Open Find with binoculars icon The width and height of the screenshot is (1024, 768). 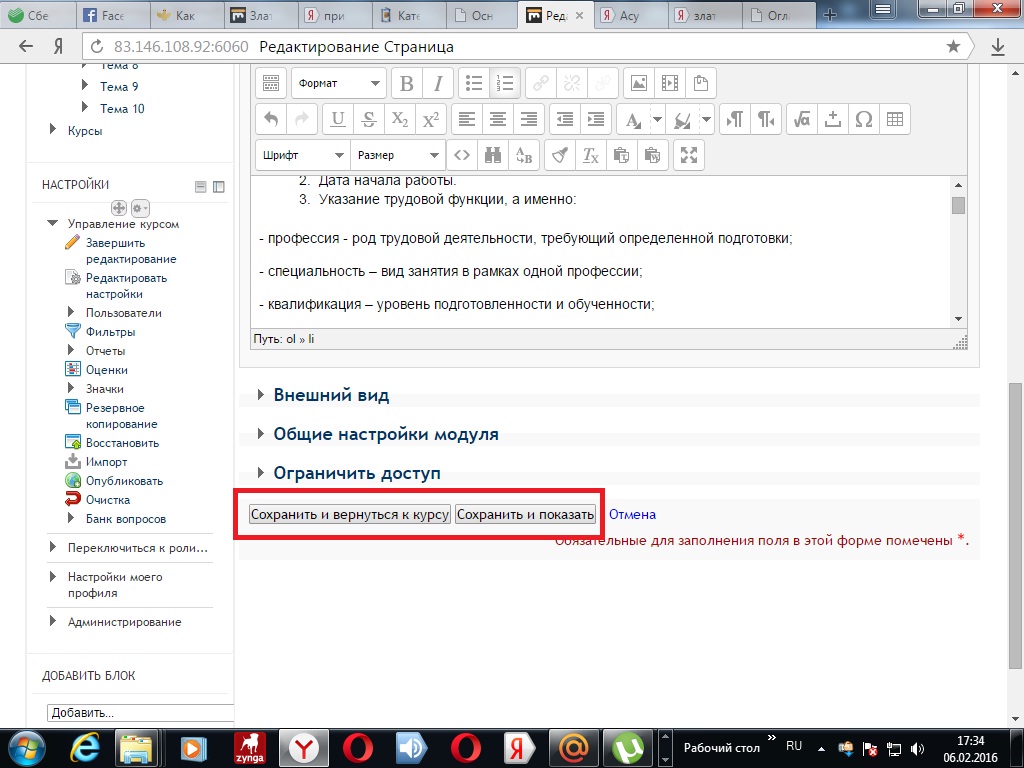click(x=493, y=155)
